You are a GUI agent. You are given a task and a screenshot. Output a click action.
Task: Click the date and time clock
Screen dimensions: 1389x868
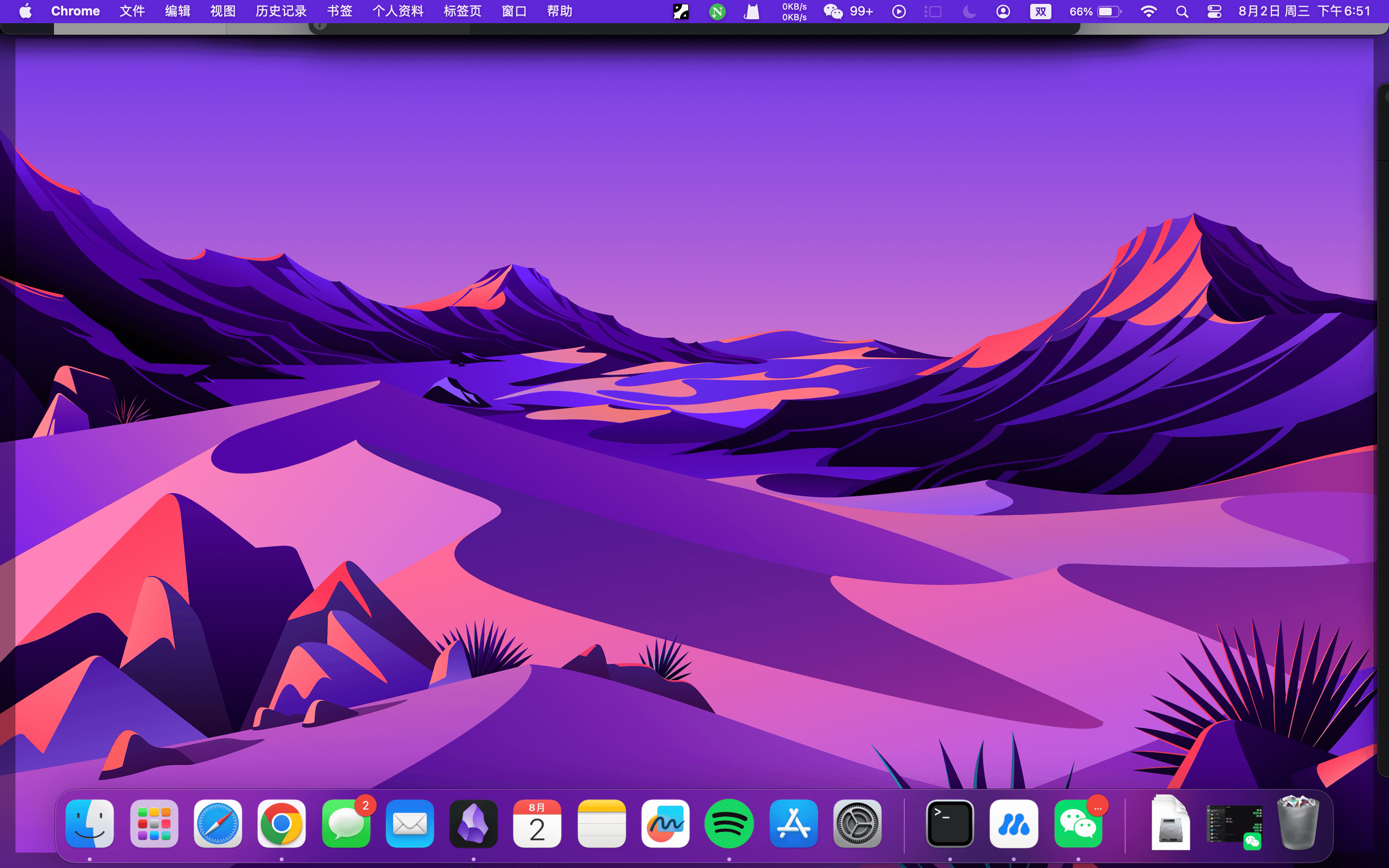(1304, 12)
